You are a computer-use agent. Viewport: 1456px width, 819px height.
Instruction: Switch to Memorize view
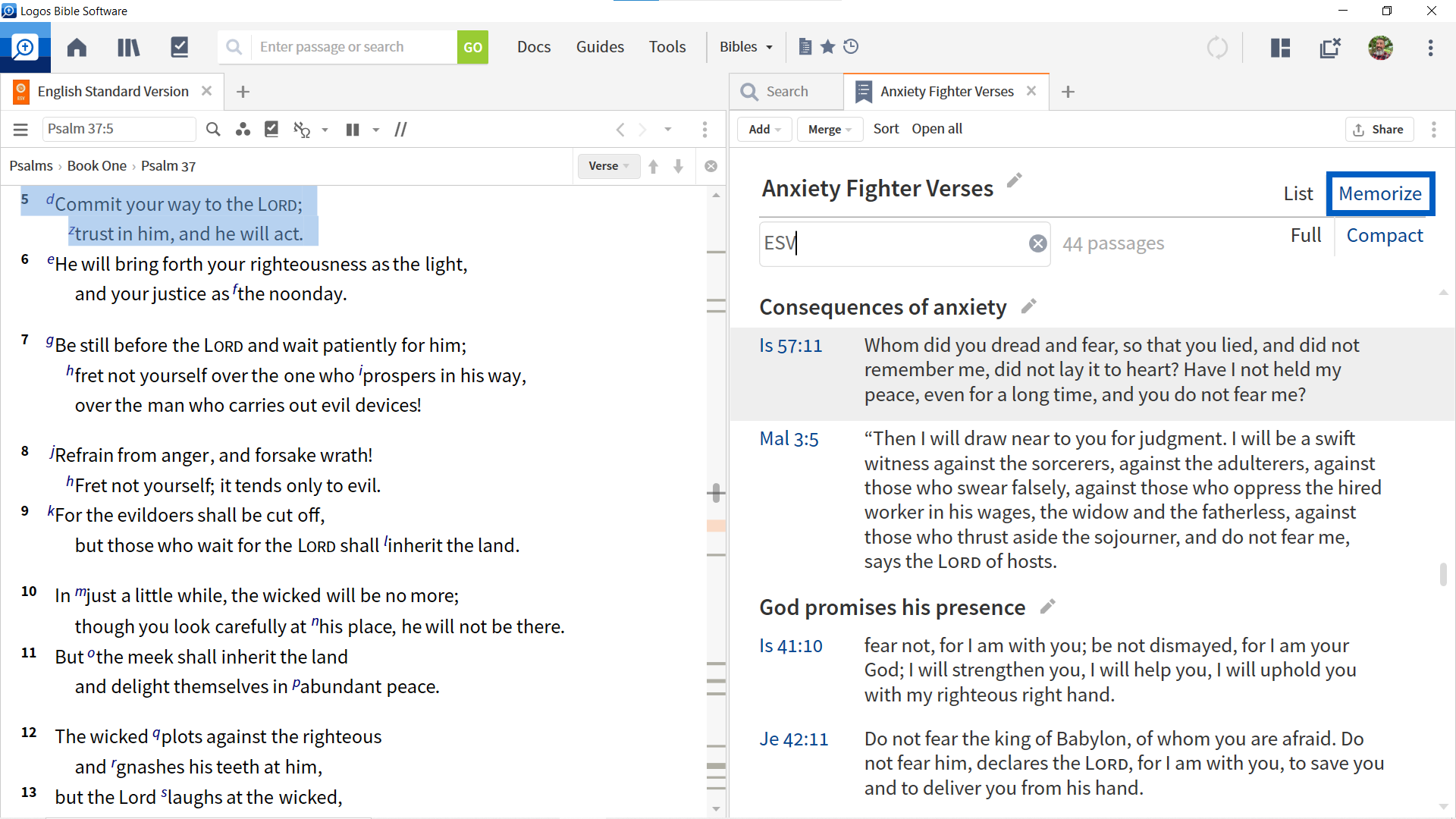pos(1380,193)
